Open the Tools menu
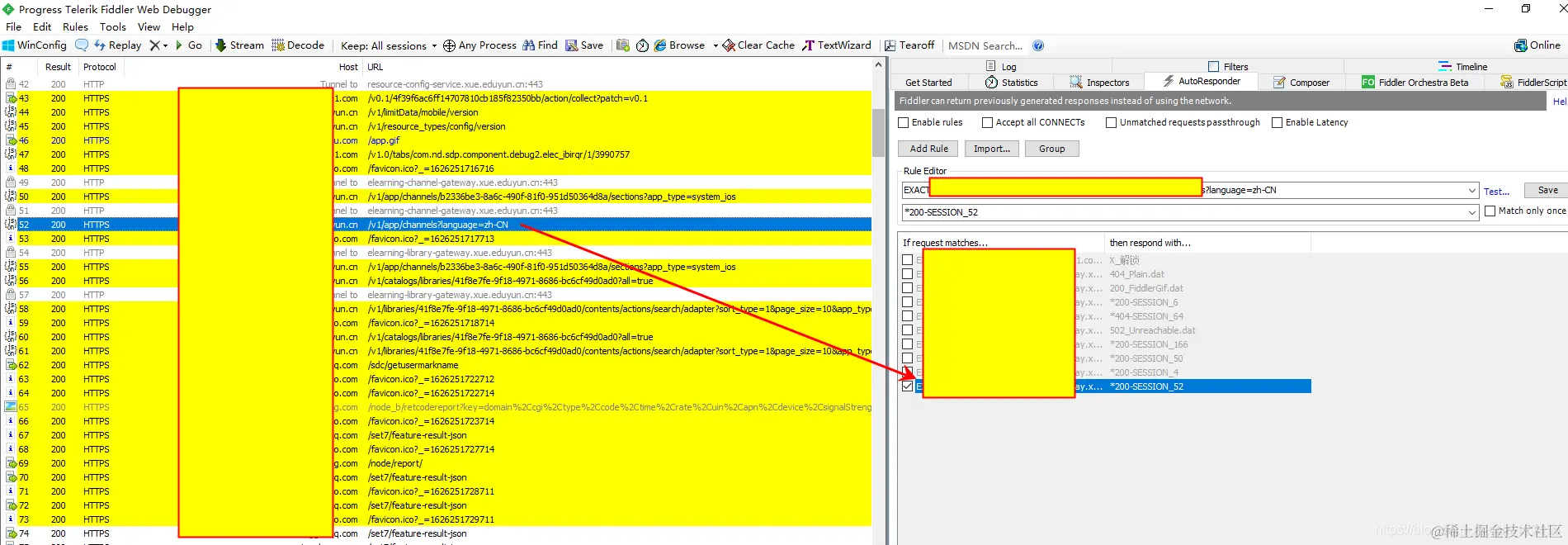Viewport: 1568px width, 545px height. (113, 26)
